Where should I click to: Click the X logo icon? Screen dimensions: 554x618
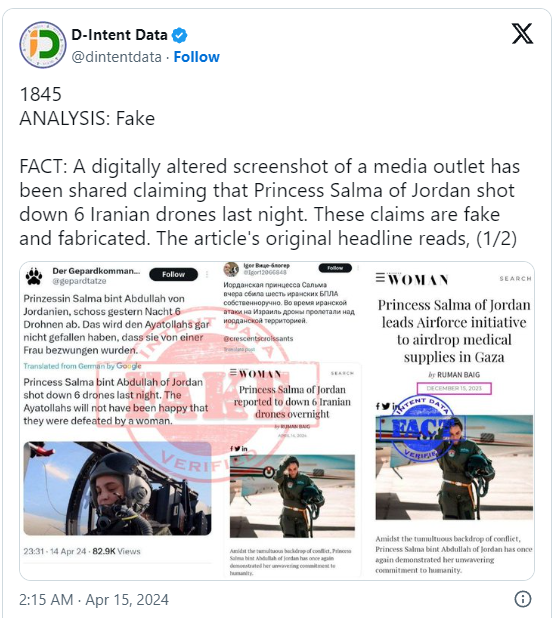click(522, 34)
